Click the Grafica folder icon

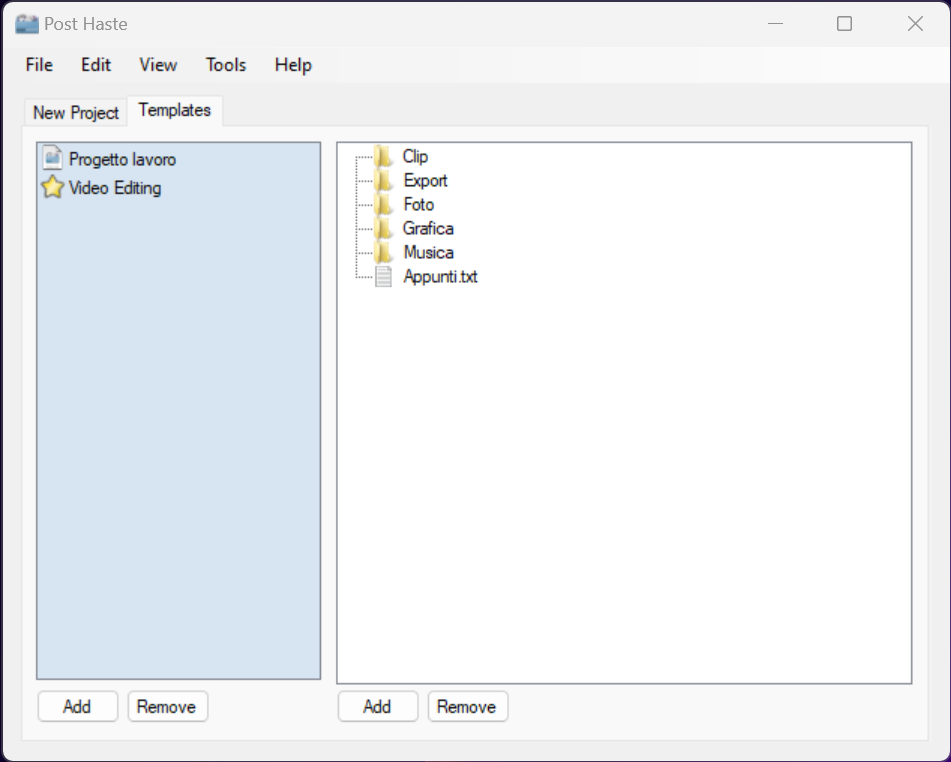click(x=383, y=229)
